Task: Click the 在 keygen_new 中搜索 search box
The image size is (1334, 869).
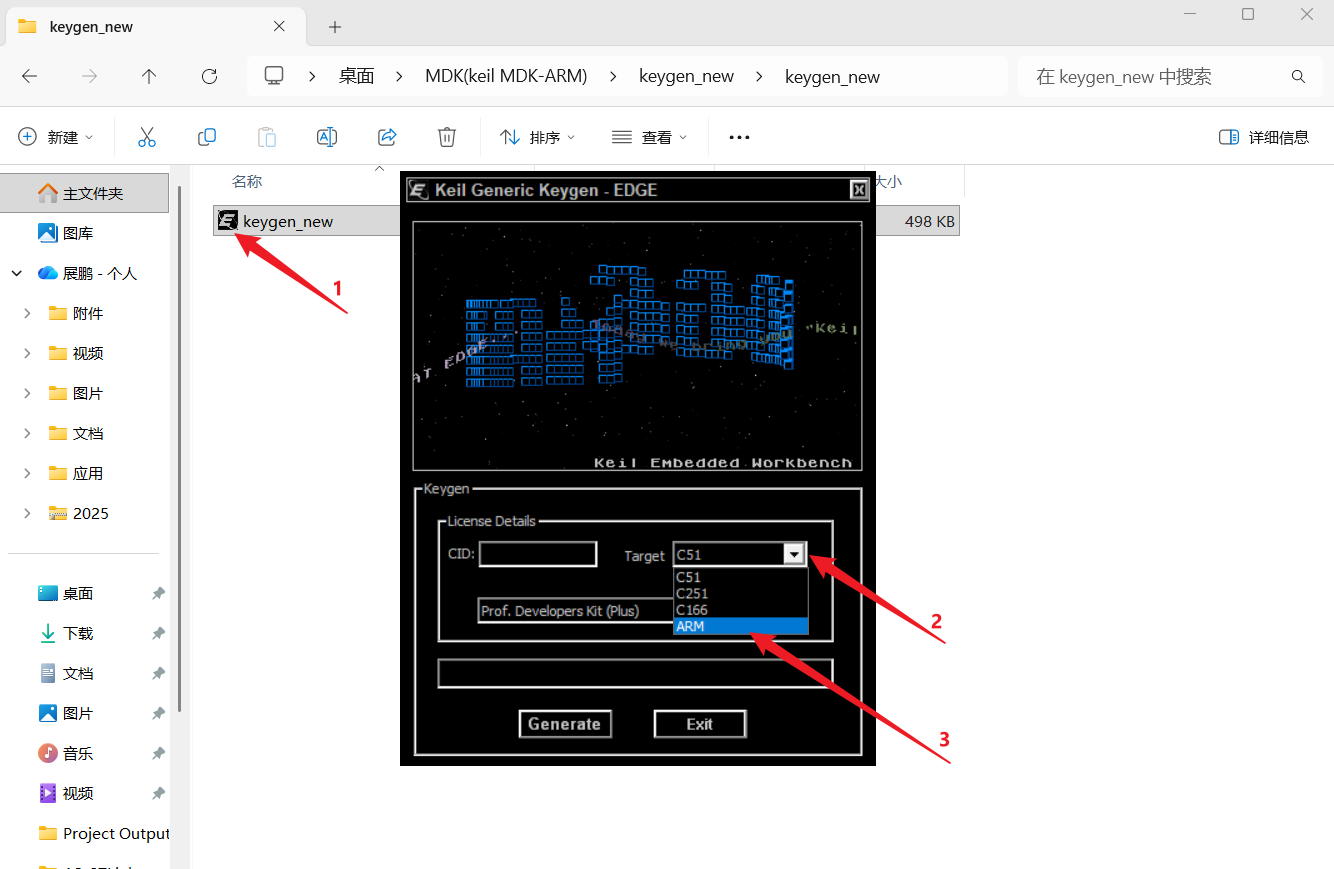Action: tap(1168, 76)
